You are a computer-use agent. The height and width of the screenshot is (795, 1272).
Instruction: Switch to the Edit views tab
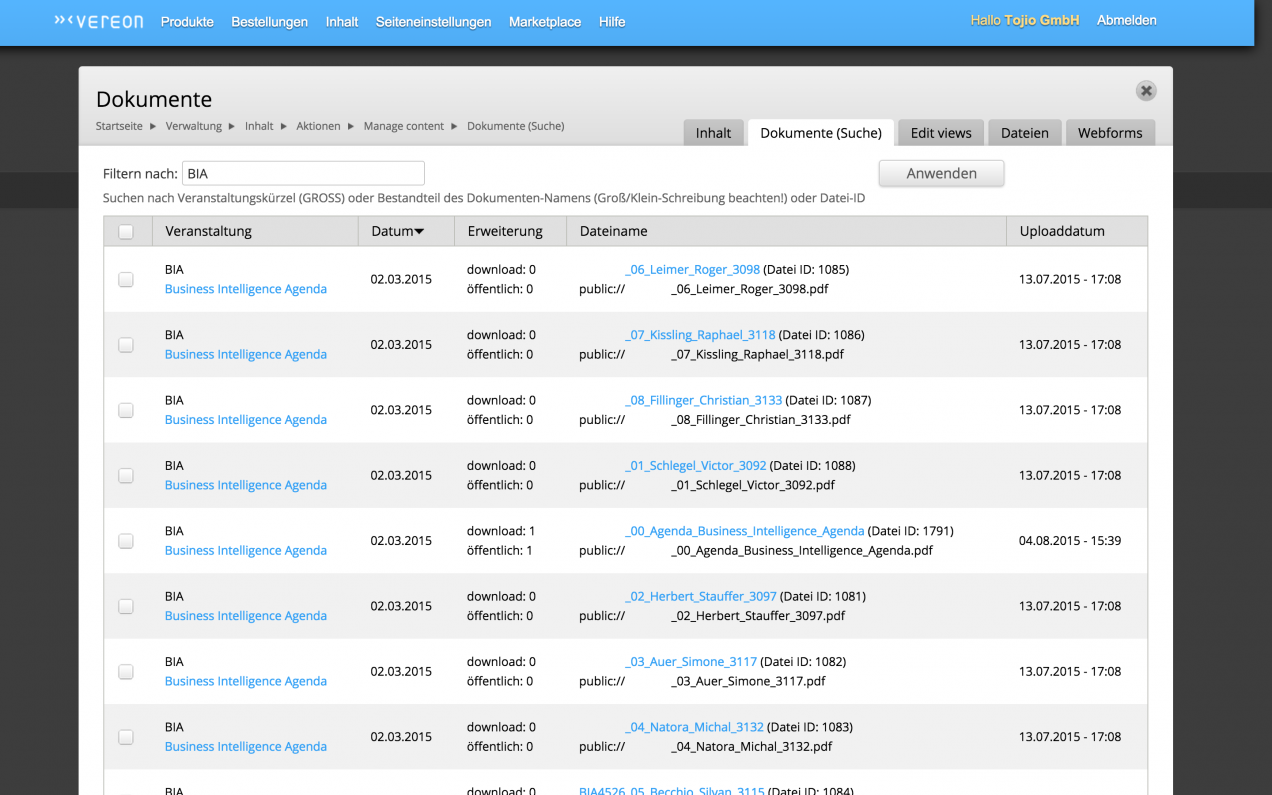[x=940, y=133]
